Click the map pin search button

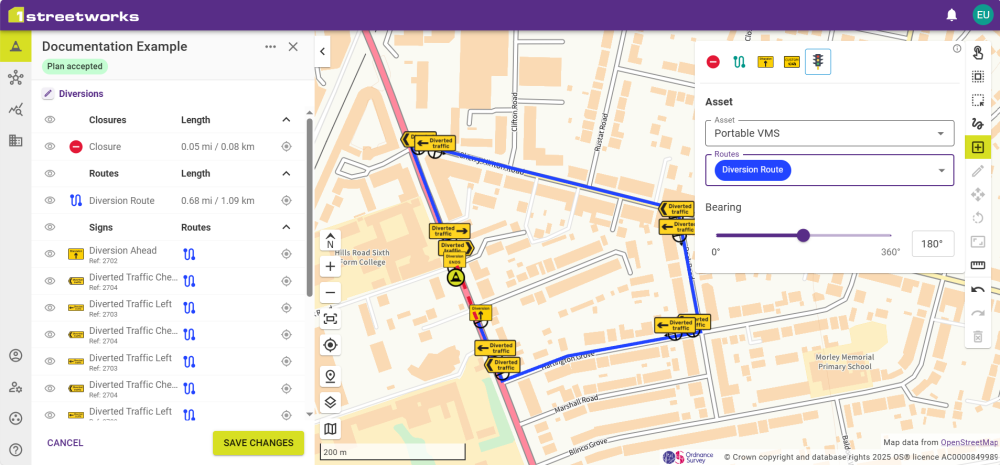point(330,376)
